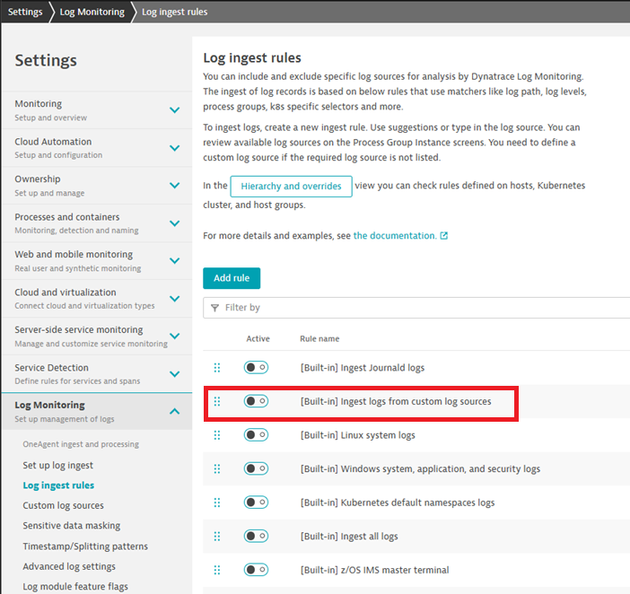The width and height of the screenshot is (630, 594).
Task: Open the Hierarchy and overrides view
Action: point(290,186)
